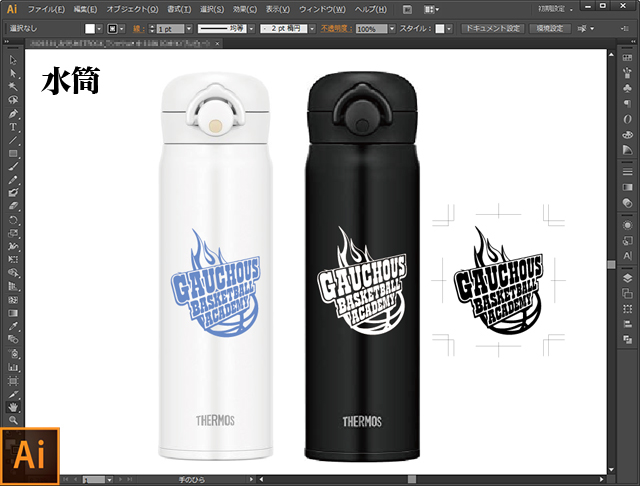Click the white fill color swatch
The image size is (640, 486).
tap(90, 29)
